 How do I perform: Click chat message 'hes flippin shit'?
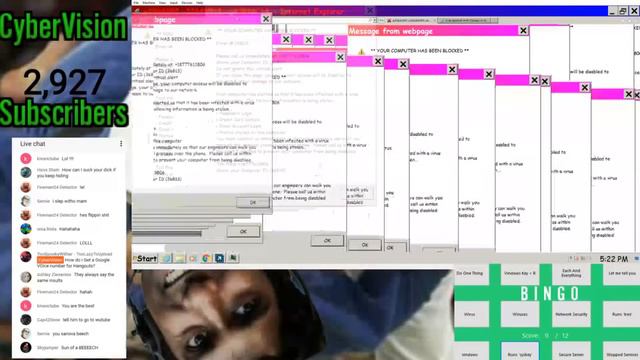(x=94, y=215)
